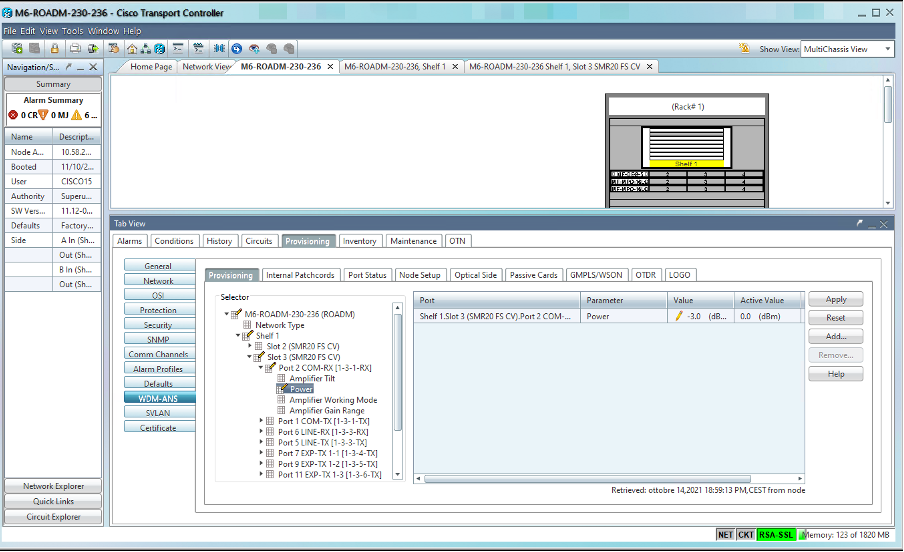Click the RSA-SSL status indicator
The image size is (904, 552).
(x=776, y=535)
